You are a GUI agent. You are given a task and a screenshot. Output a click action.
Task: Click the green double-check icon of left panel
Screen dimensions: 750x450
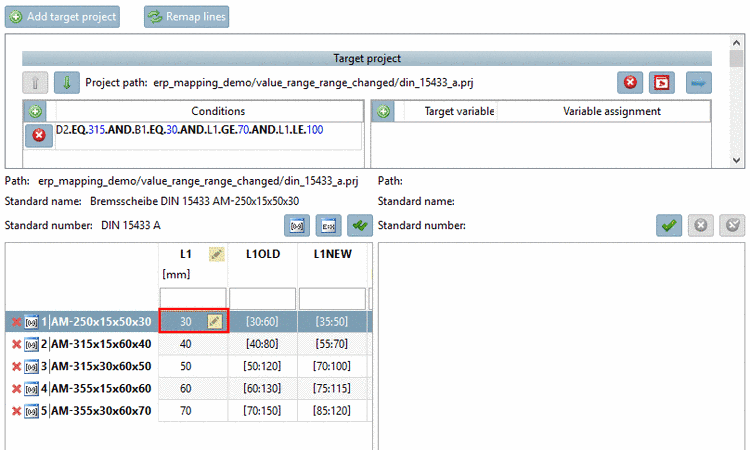click(x=360, y=225)
